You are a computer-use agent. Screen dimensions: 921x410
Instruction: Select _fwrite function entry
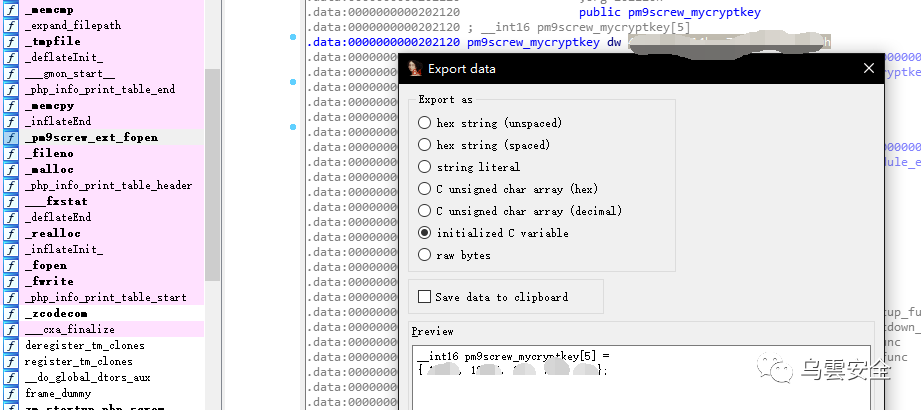coord(49,281)
